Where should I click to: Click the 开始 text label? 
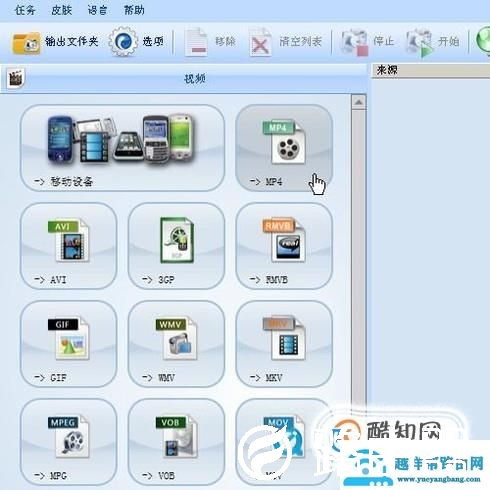click(448, 42)
